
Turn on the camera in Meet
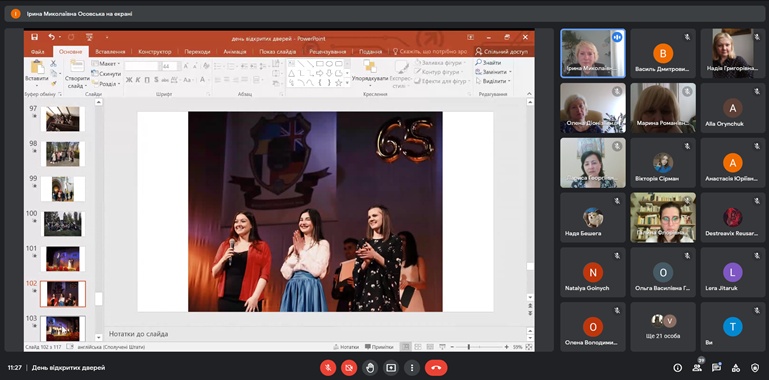click(x=349, y=367)
